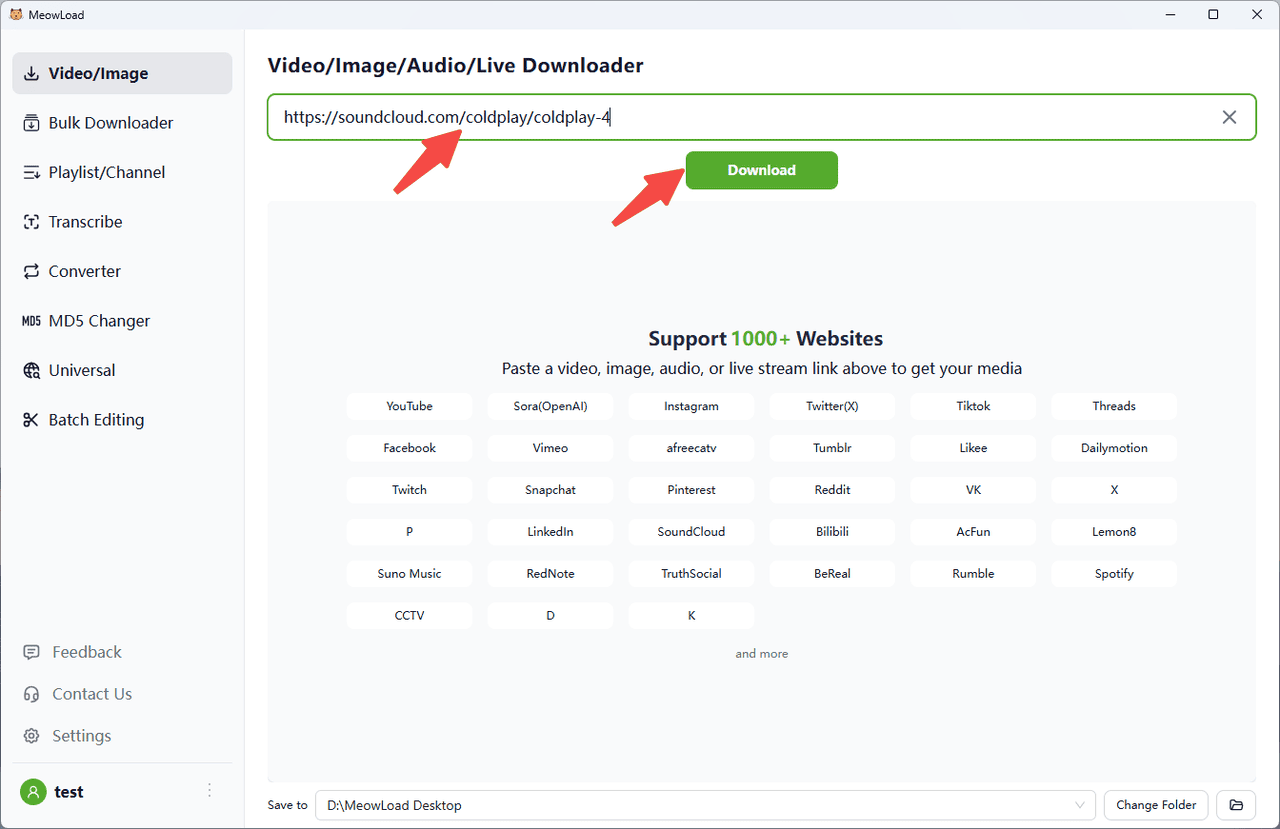Click the MeowLoad cat logo in title bar
The image size is (1280, 829).
15,14
